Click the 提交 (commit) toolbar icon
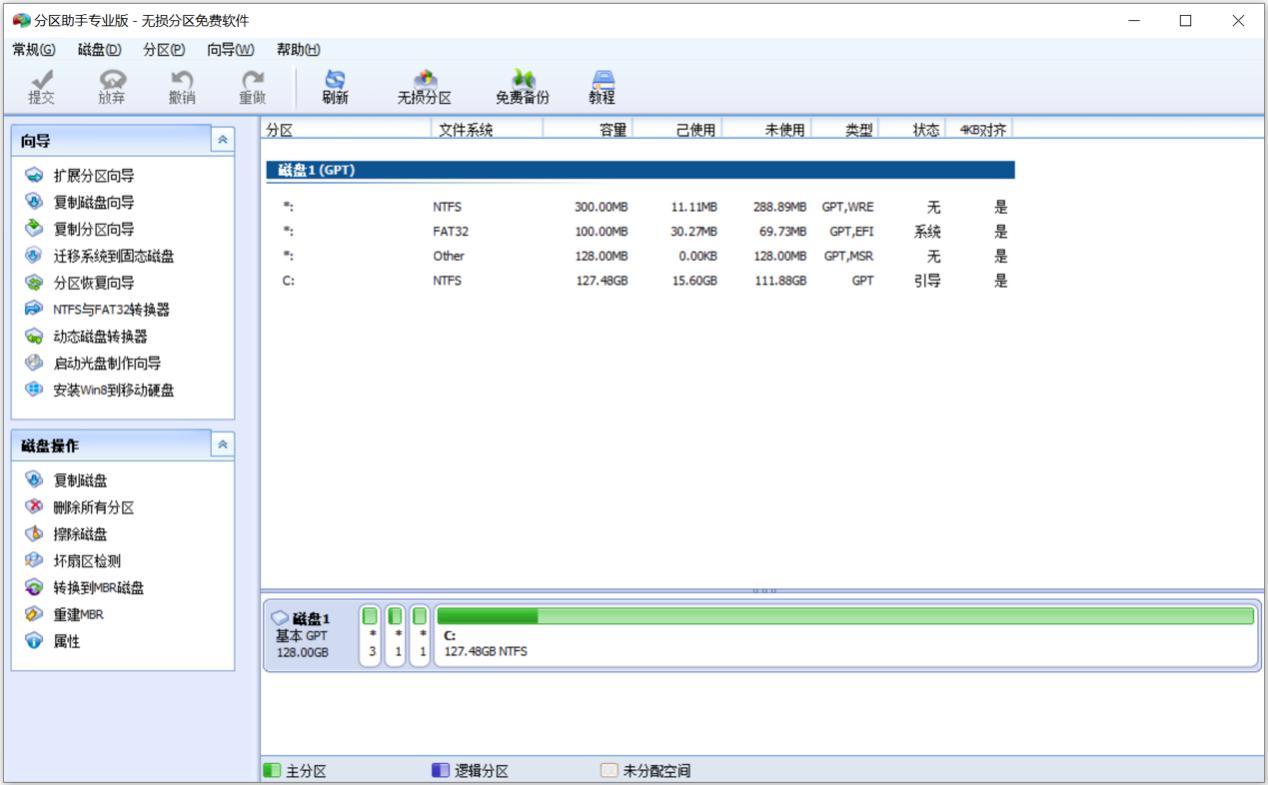Screen dimensions: 1268x785 [x=41, y=87]
